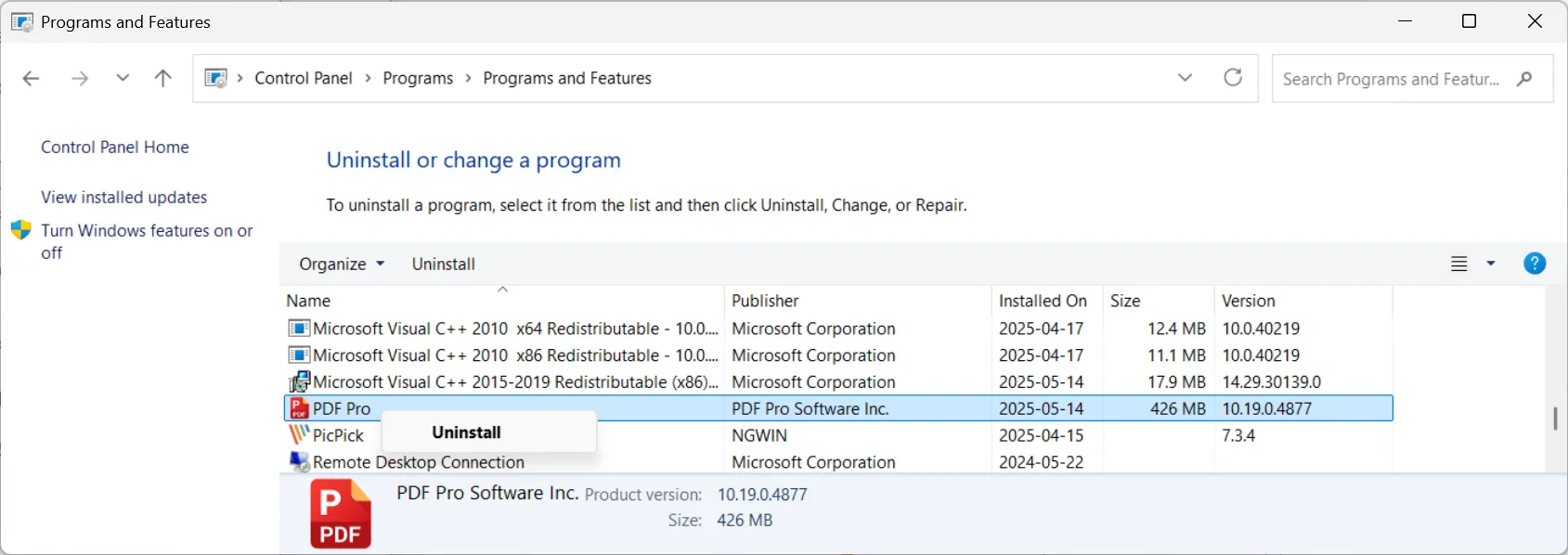Screen dimensions: 1568x555
Task: Click product version 10.19.0.4877 in details pane
Action: point(762,495)
